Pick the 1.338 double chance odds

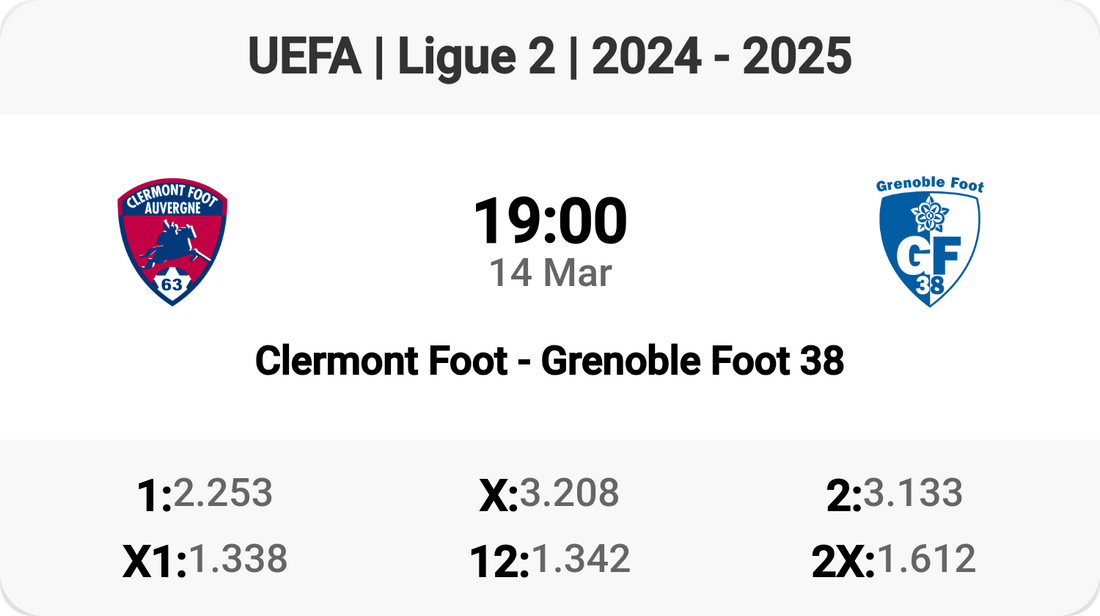click(238, 559)
